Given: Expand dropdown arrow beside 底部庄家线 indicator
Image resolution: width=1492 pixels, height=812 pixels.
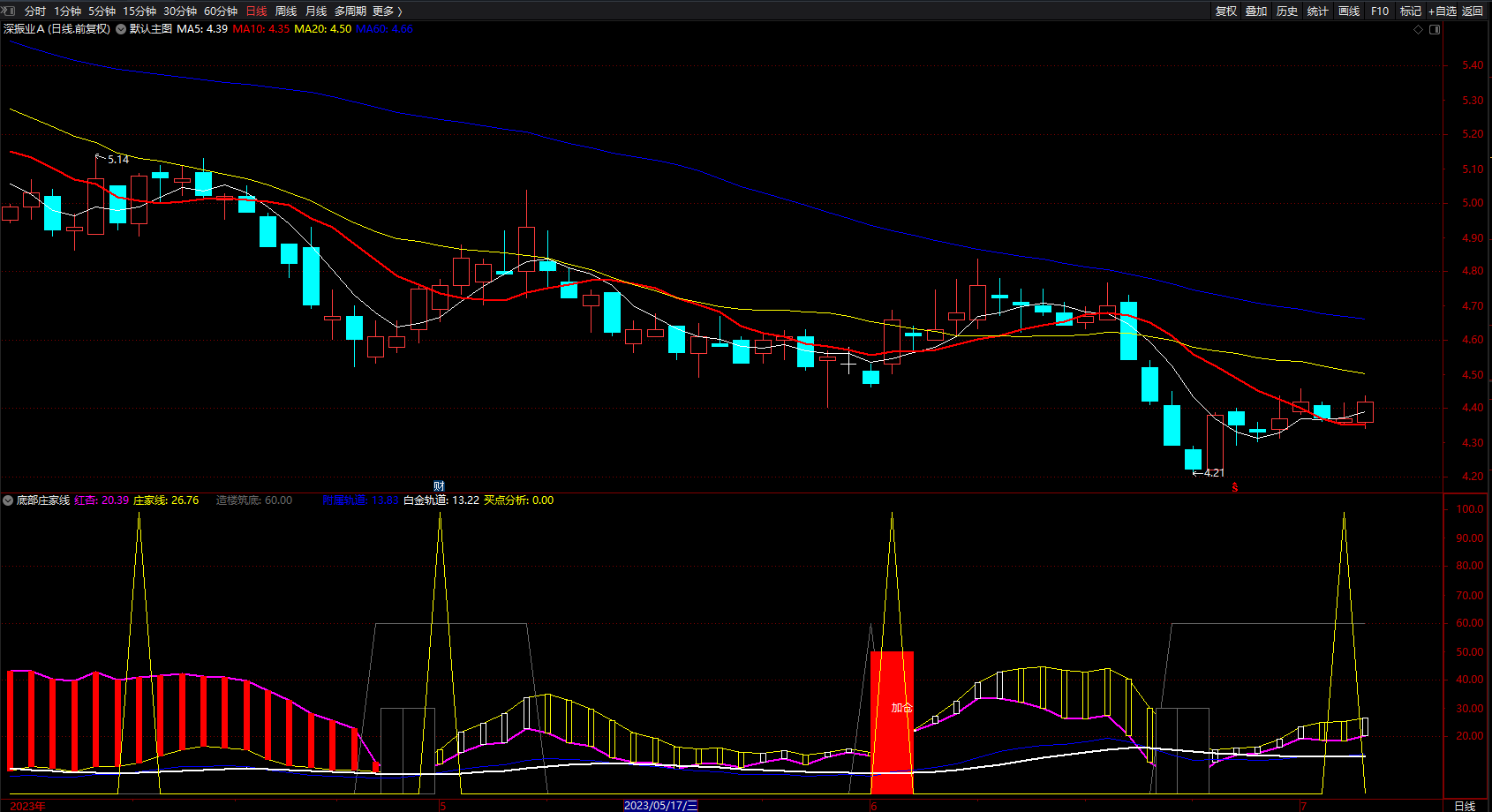Looking at the screenshot, I should coord(8,500).
